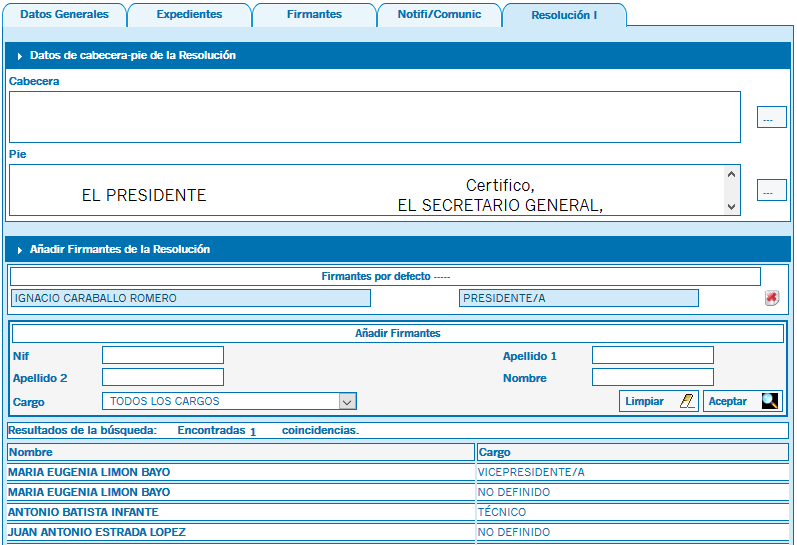Viewport: 797px width, 545px height.
Task: Click the ellipsis button beside Cabecera
Action: pos(772,117)
